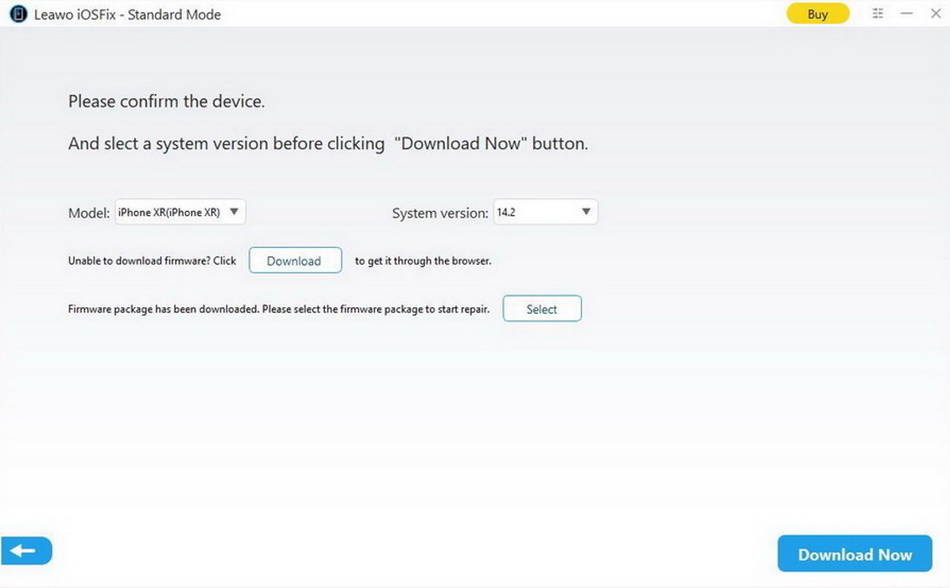
Task: Open the menu icon next to Buy
Action: pos(877,13)
